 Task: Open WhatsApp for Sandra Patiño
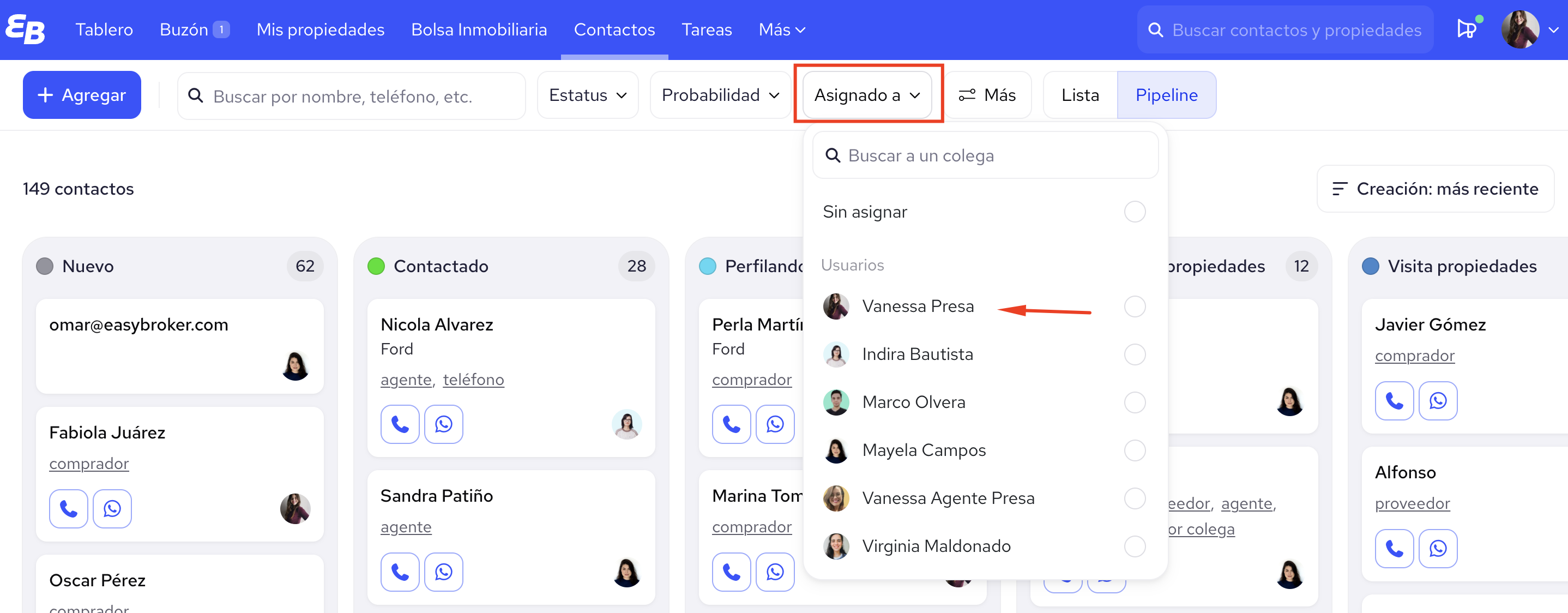(x=444, y=572)
